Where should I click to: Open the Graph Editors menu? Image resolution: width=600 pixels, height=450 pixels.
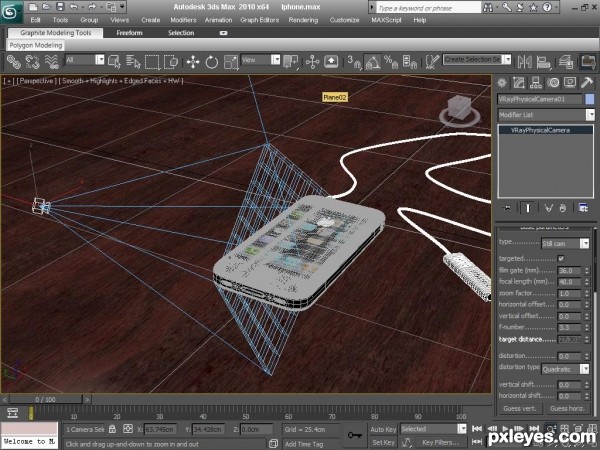click(x=259, y=20)
